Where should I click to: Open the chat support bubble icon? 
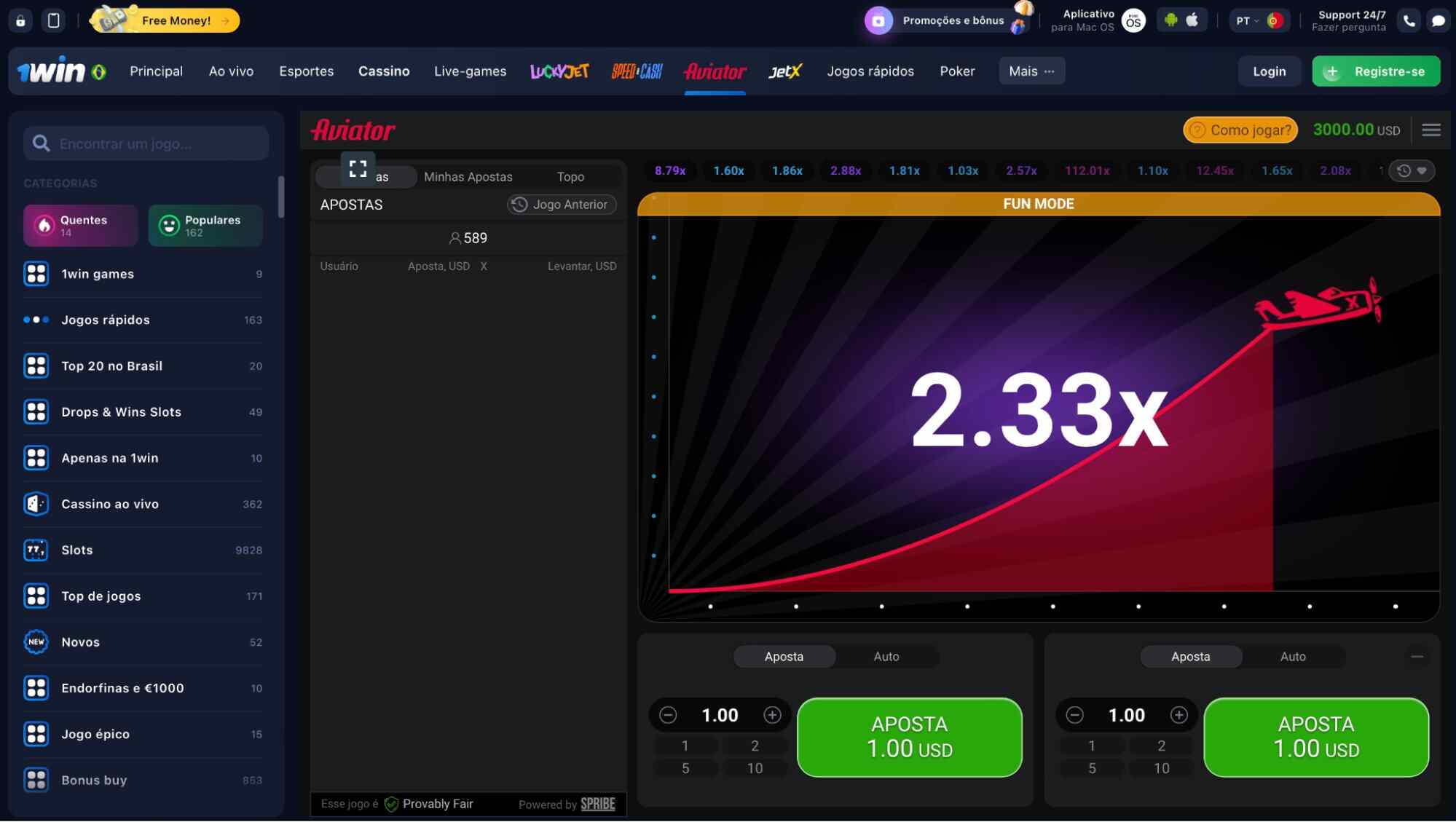click(1439, 21)
